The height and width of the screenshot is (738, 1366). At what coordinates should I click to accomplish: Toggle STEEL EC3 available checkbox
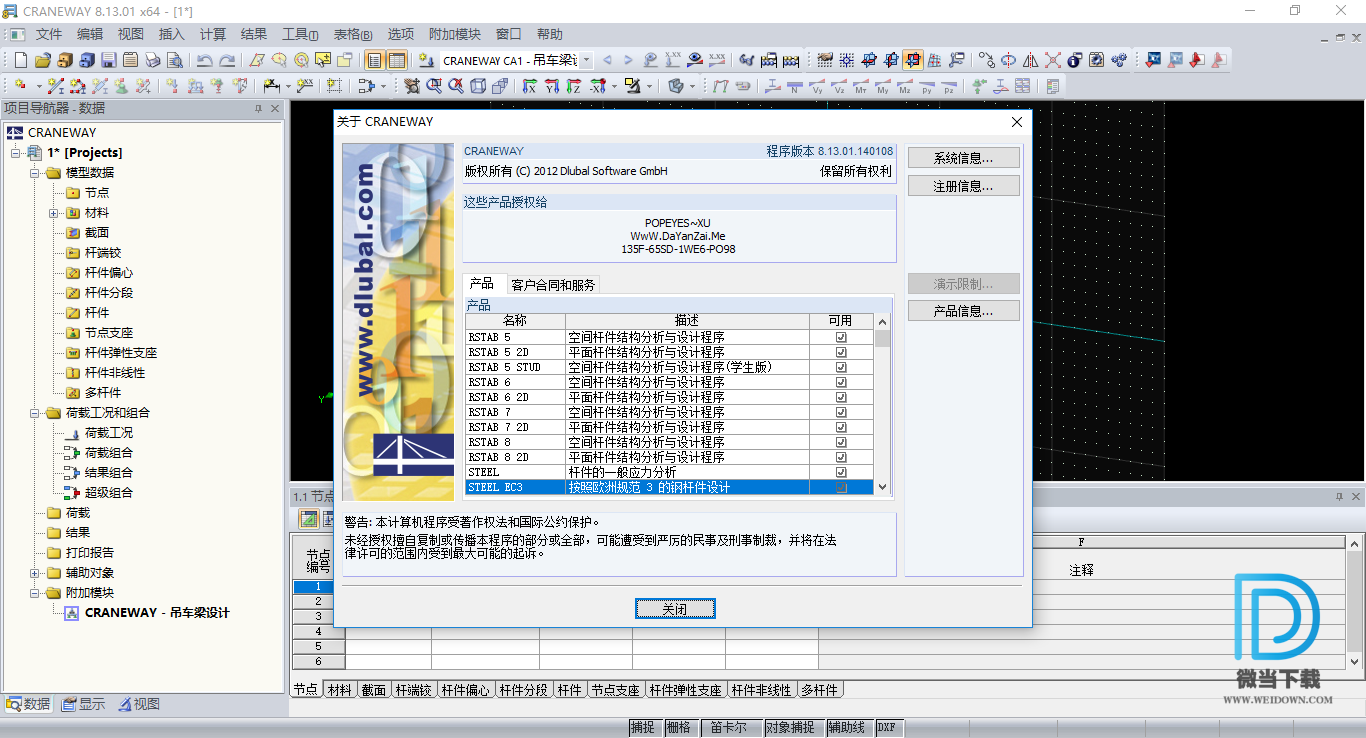pyautogui.click(x=841, y=487)
